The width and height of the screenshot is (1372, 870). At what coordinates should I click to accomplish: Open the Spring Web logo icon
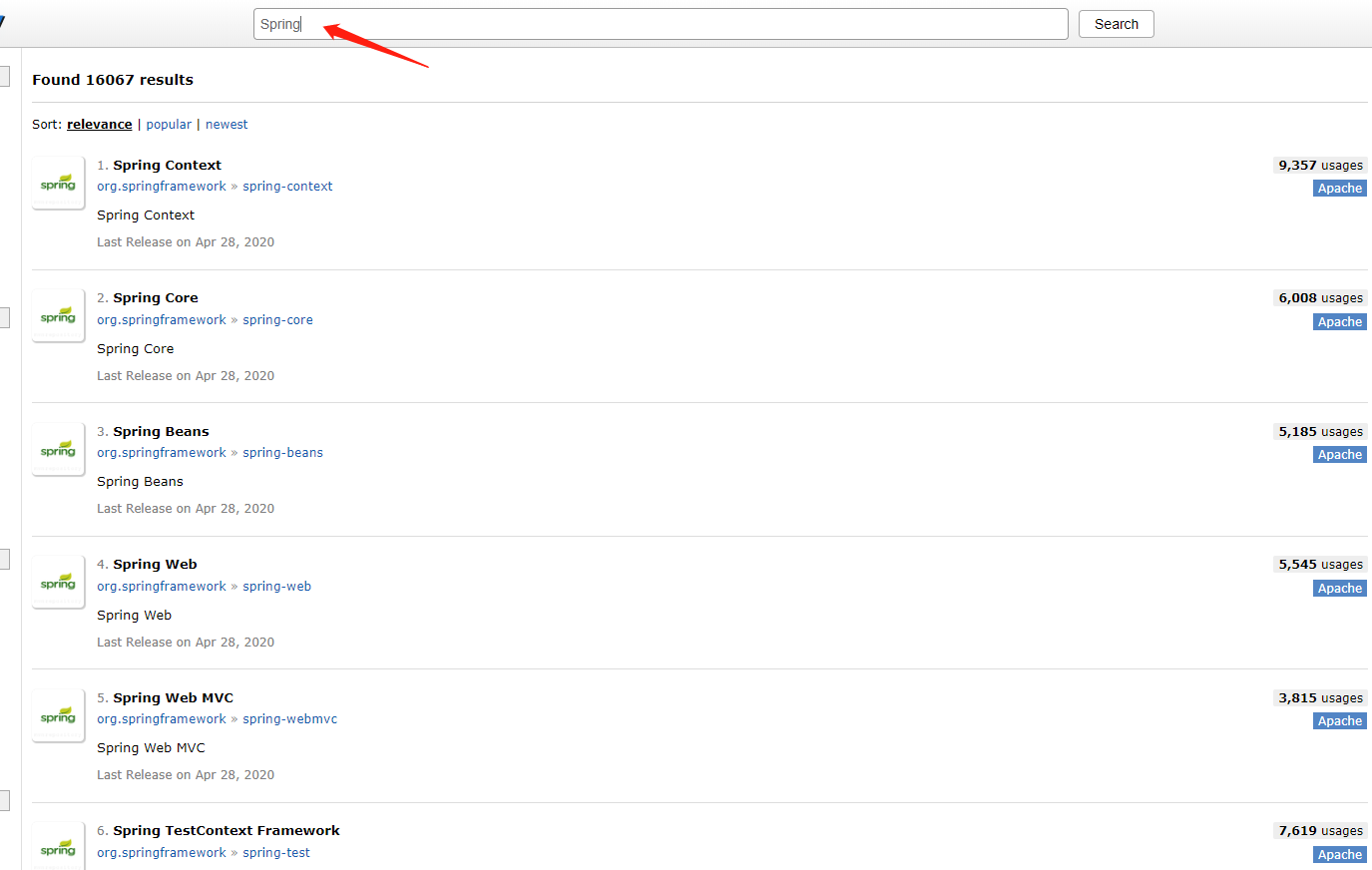point(58,582)
